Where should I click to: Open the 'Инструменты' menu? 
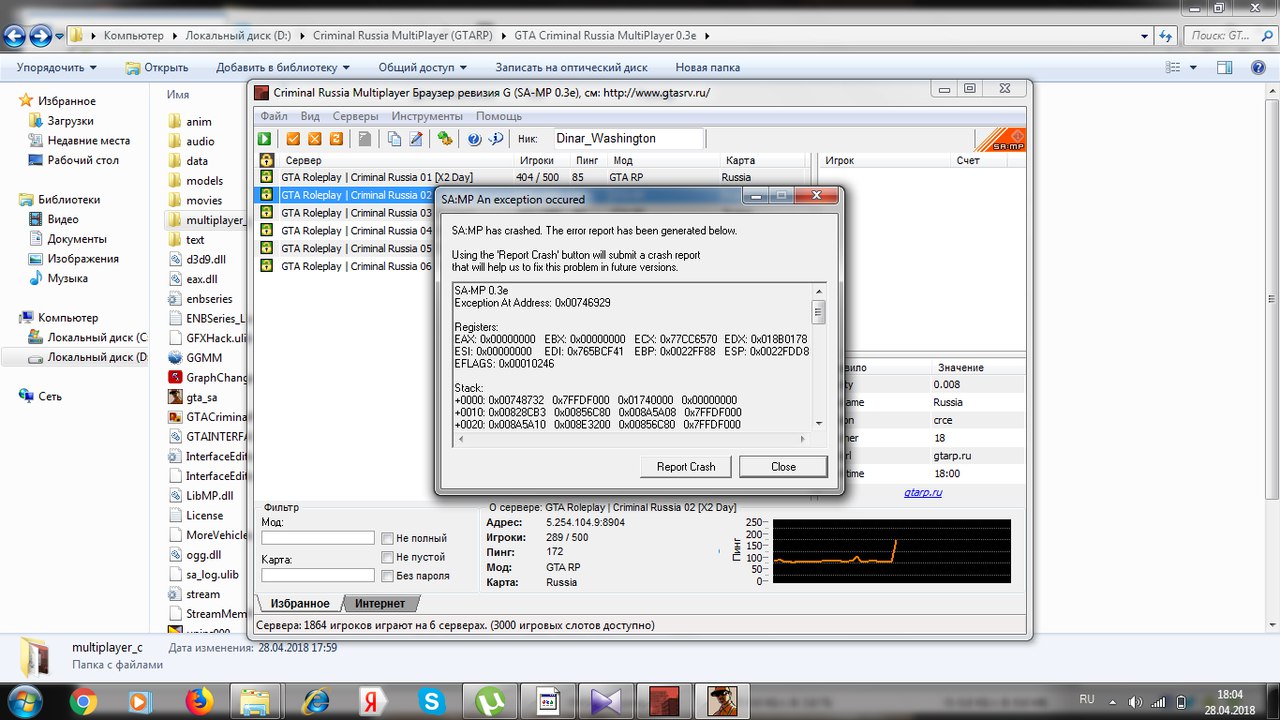tap(427, 116)
